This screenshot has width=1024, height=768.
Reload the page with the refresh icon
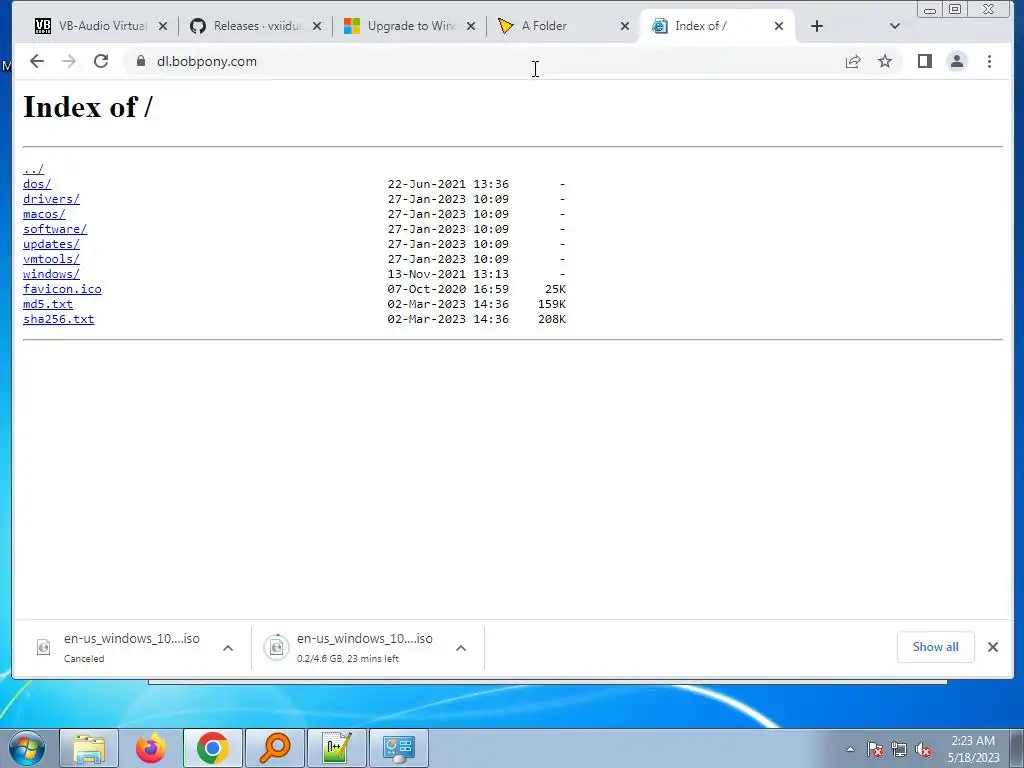(x=101, y=61)
